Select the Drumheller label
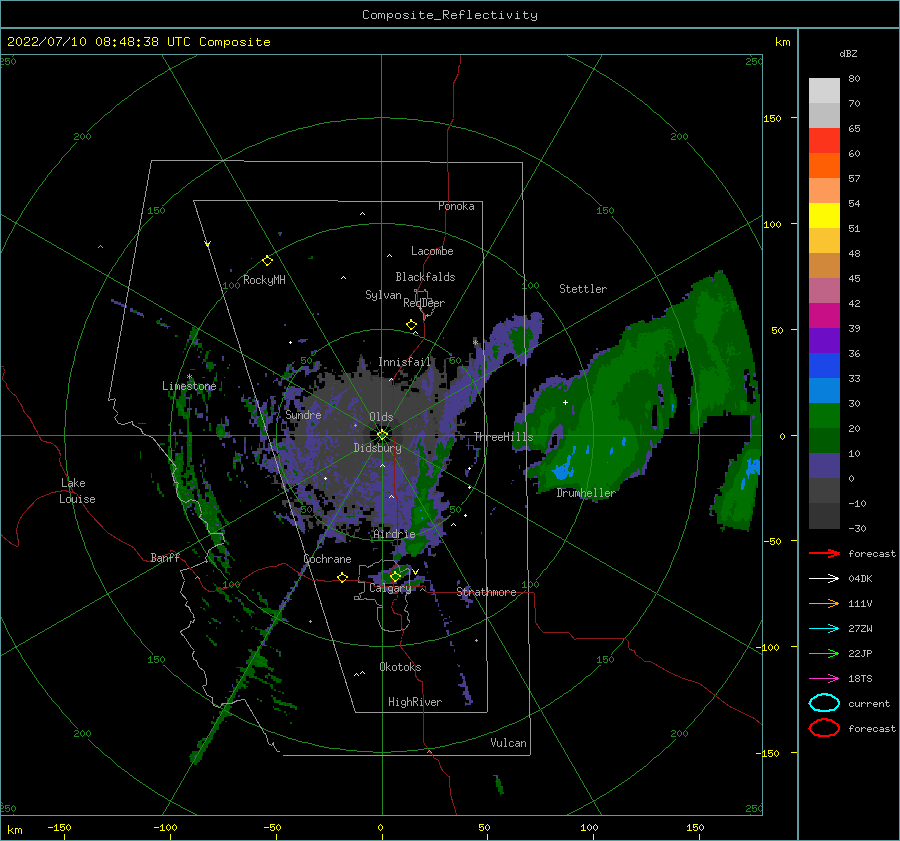 586,493
